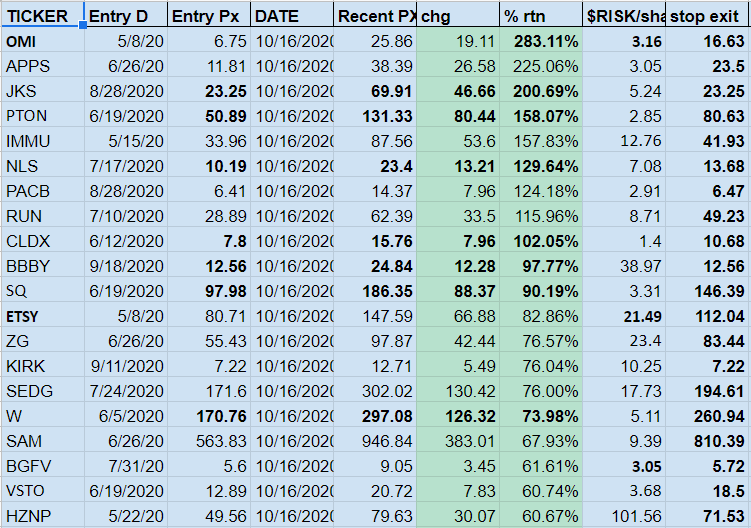Select BGFV return 61.61%

tap(541, 466)
